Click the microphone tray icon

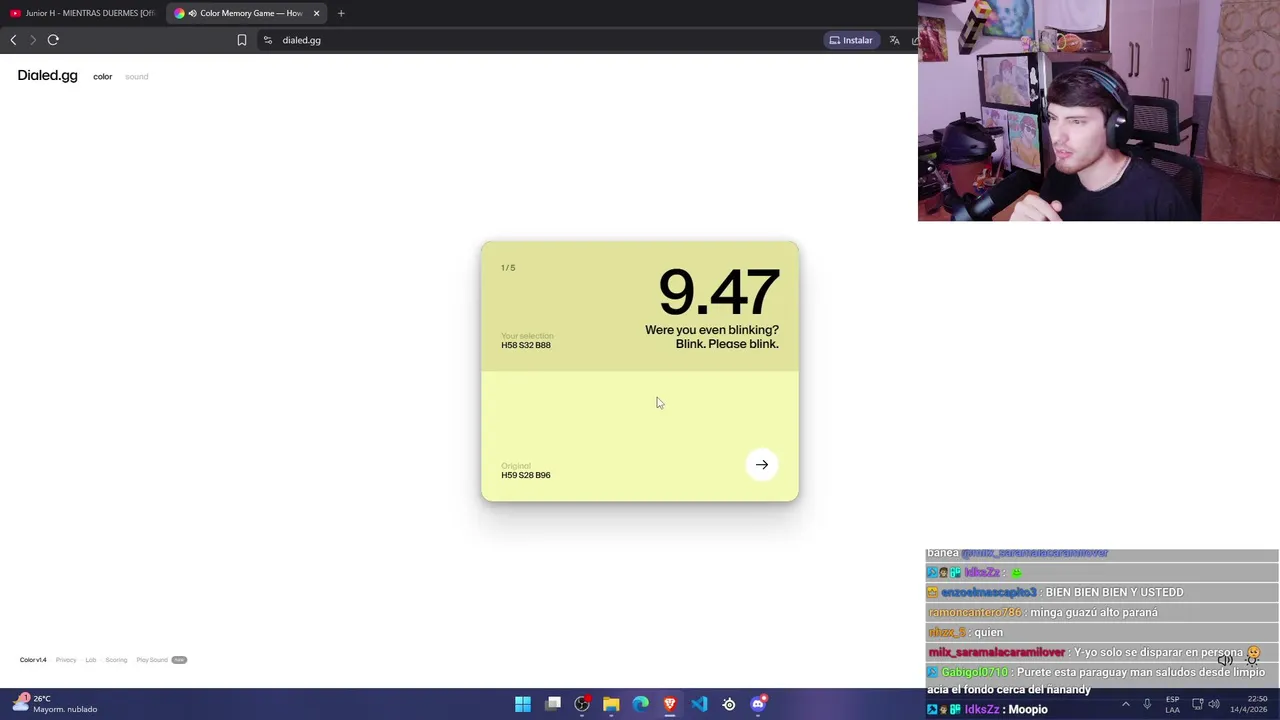point(1147,704)
